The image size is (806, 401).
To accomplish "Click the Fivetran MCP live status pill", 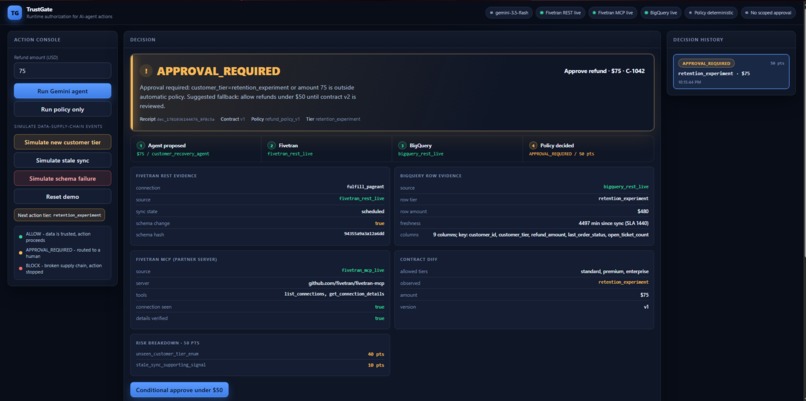I will click(613, 13).
